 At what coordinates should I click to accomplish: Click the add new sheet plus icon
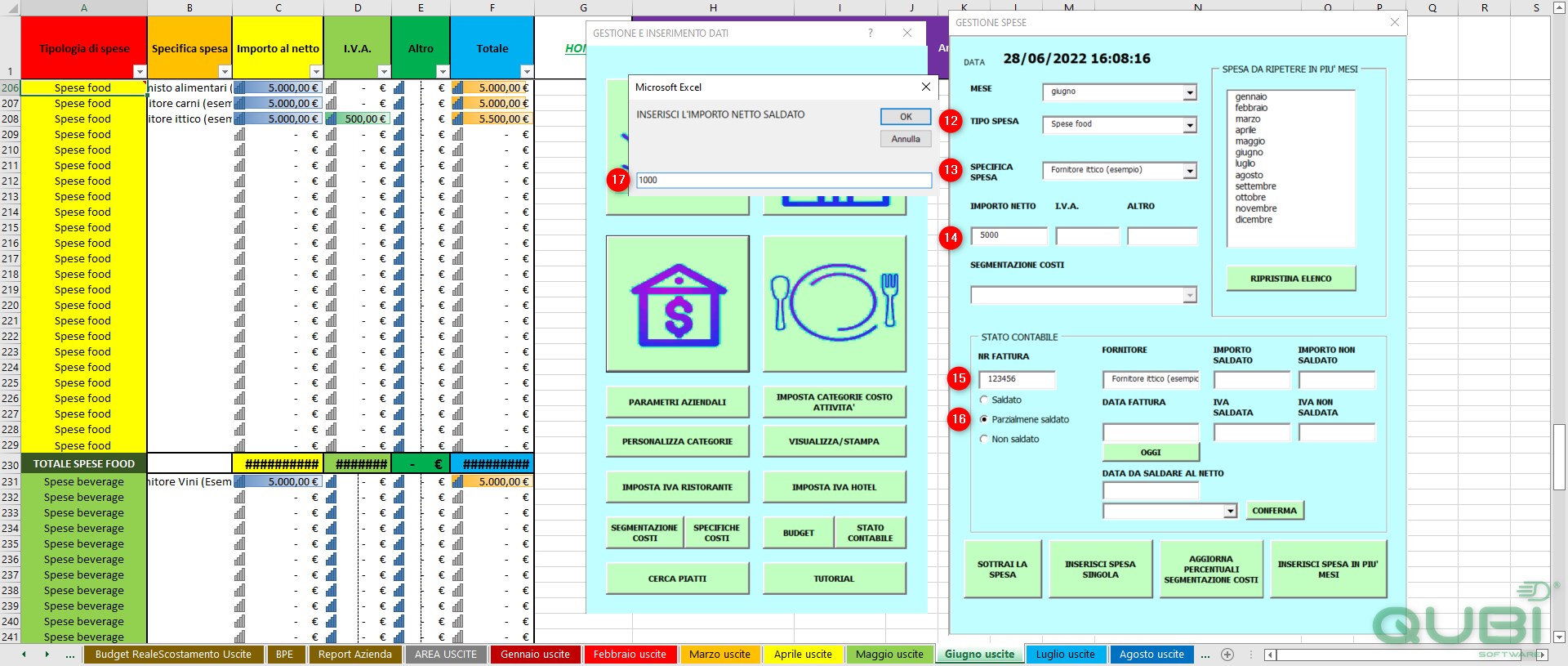[1227, 655]
